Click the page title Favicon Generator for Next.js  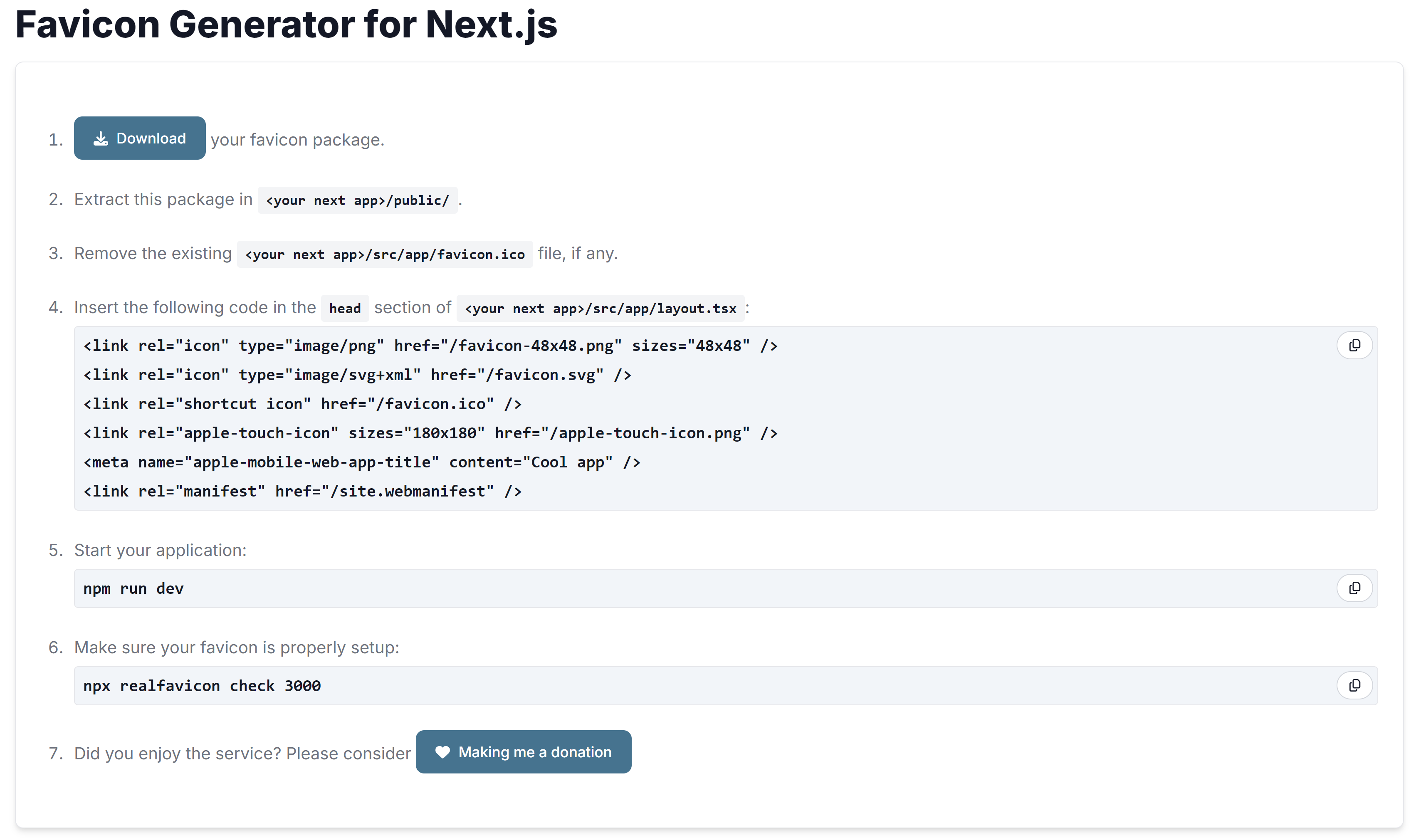(x=287, y=25)
